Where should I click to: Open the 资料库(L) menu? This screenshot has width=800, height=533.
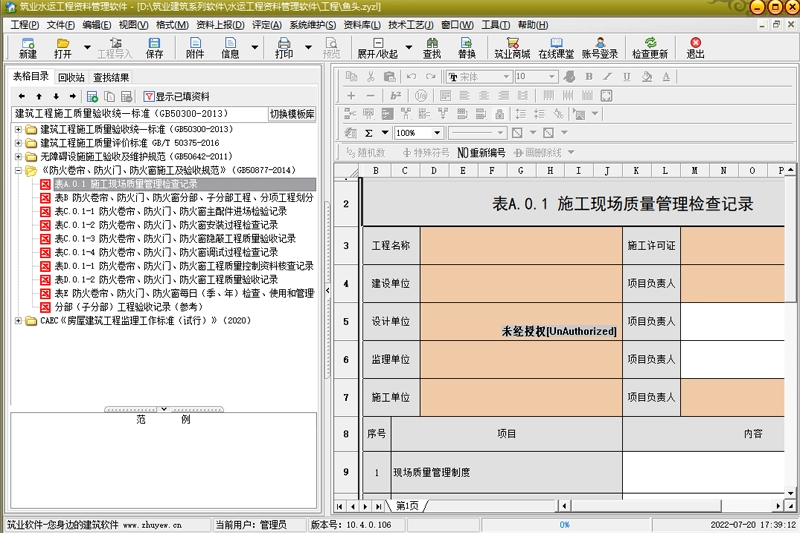click(362, 25)
